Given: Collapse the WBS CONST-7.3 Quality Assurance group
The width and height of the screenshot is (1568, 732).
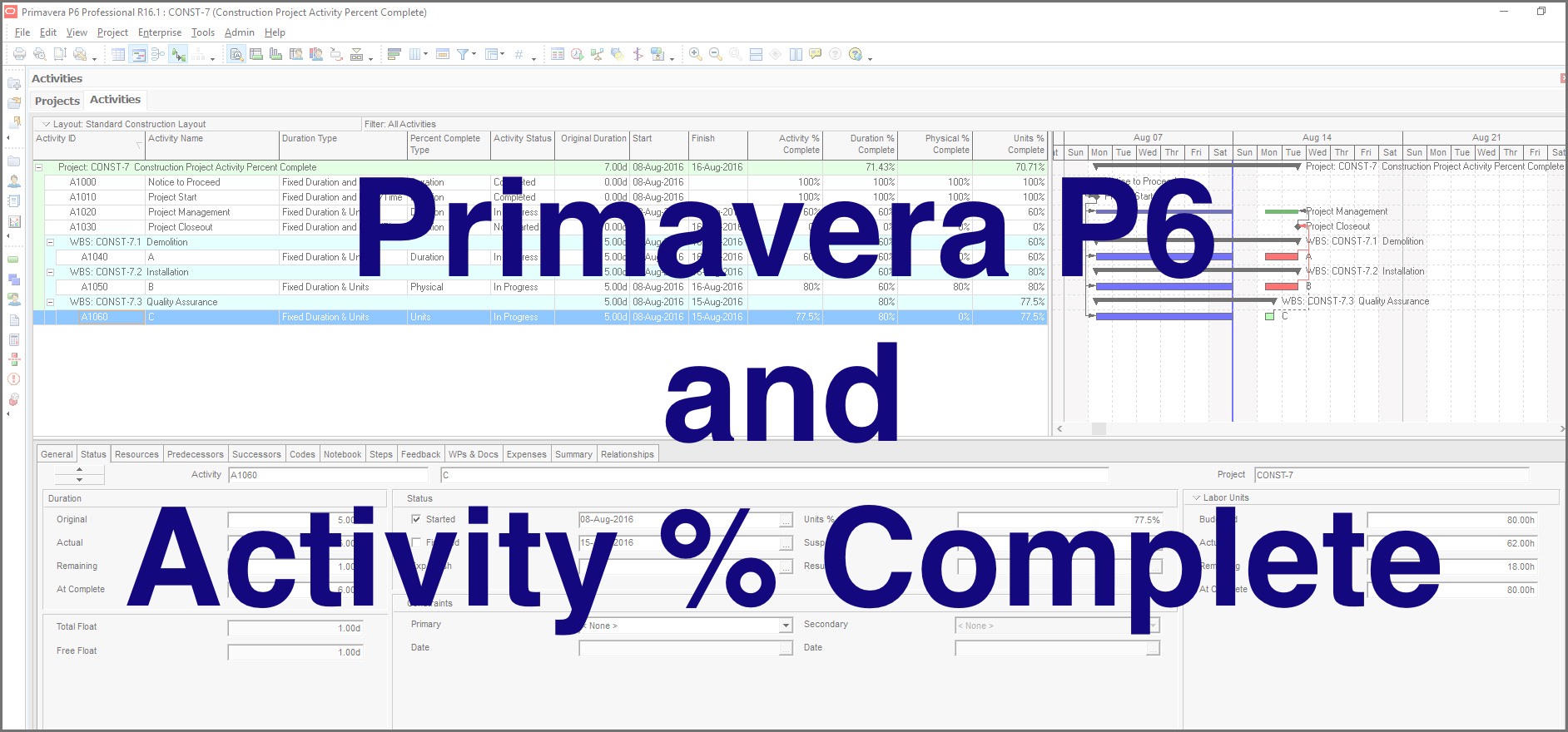Looking at the screenshot, I should [50, 302].
